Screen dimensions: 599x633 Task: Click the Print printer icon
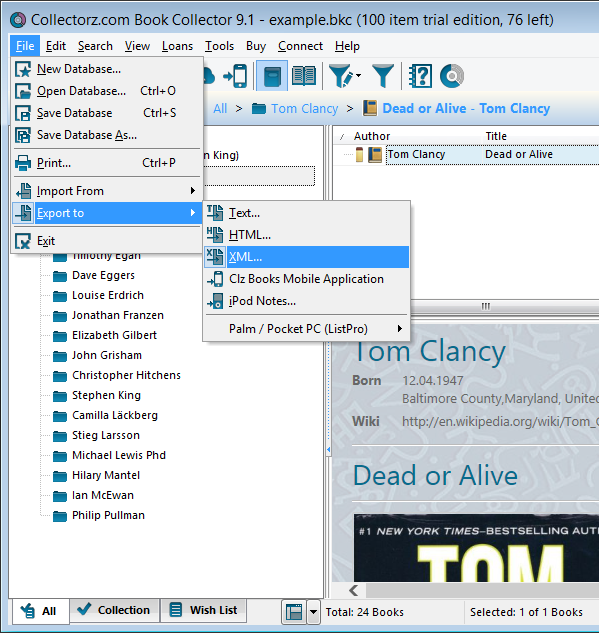23,163
